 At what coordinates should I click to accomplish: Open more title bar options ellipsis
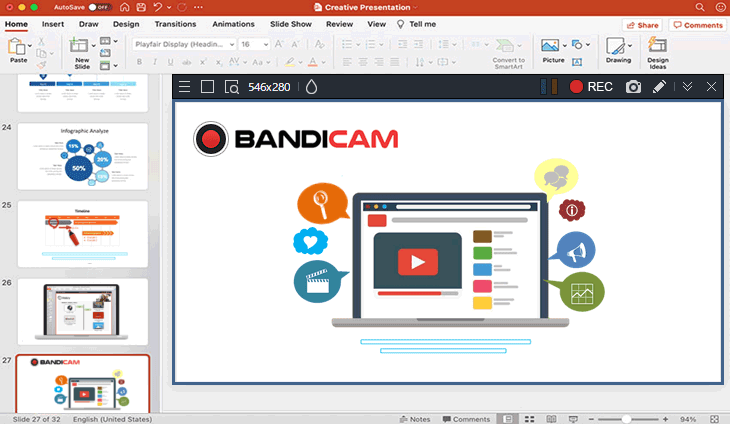198,7
